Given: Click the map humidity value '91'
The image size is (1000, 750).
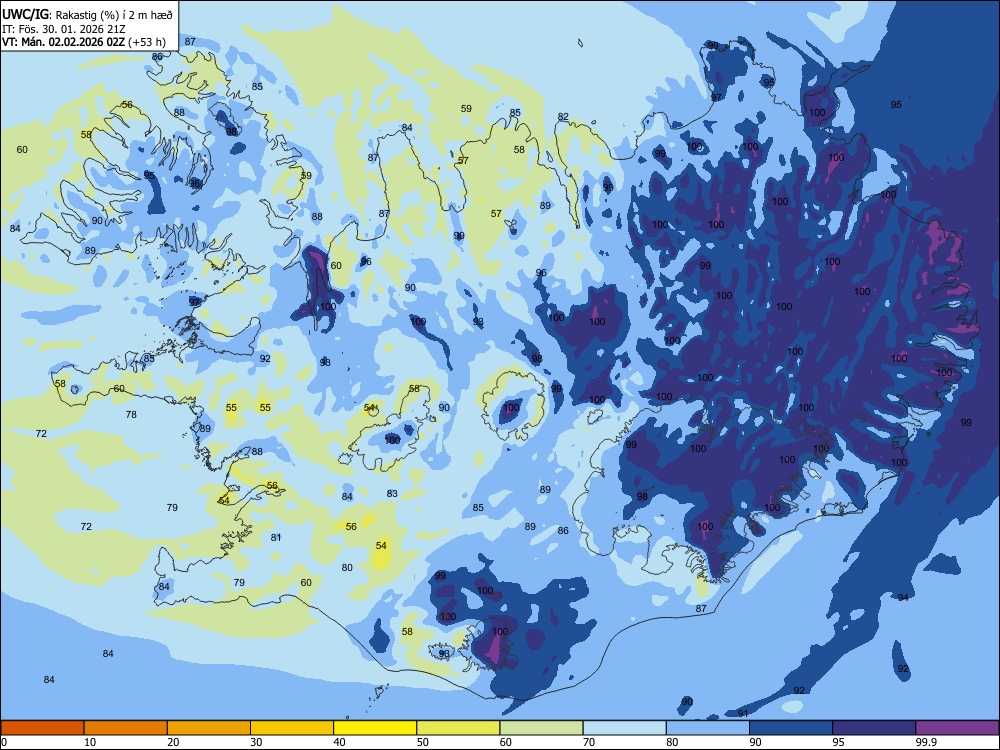Looking at the screenshot, I should coord(742,713).
